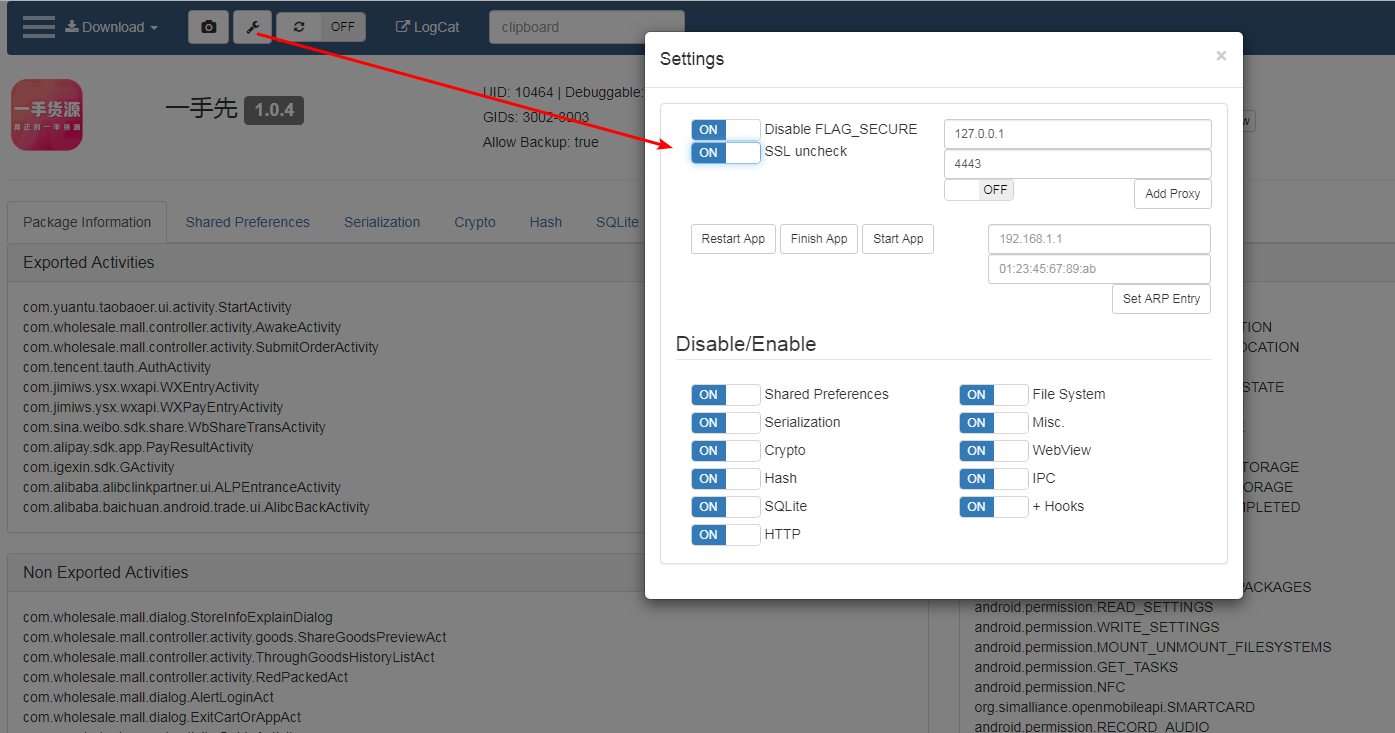Click android.permission.GET_TASKS permission

[x=1076, y=667]
